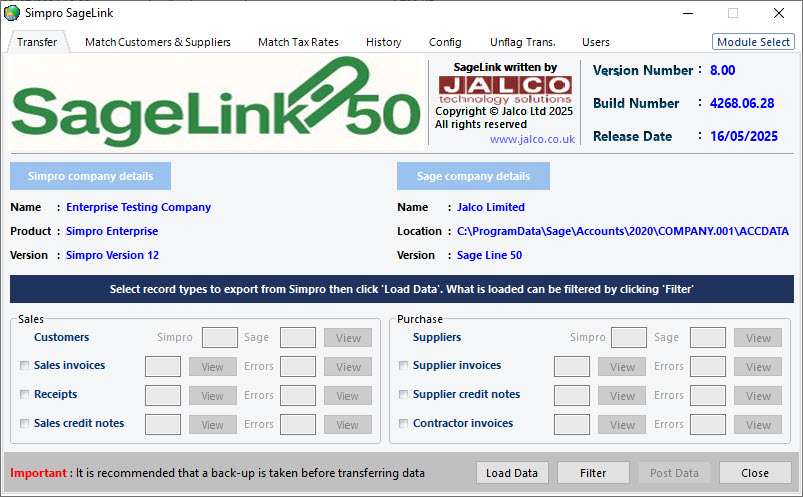Click the Customers Simpro count field
The height and width of the screenshot is (497, 803).
click(220, 338)
